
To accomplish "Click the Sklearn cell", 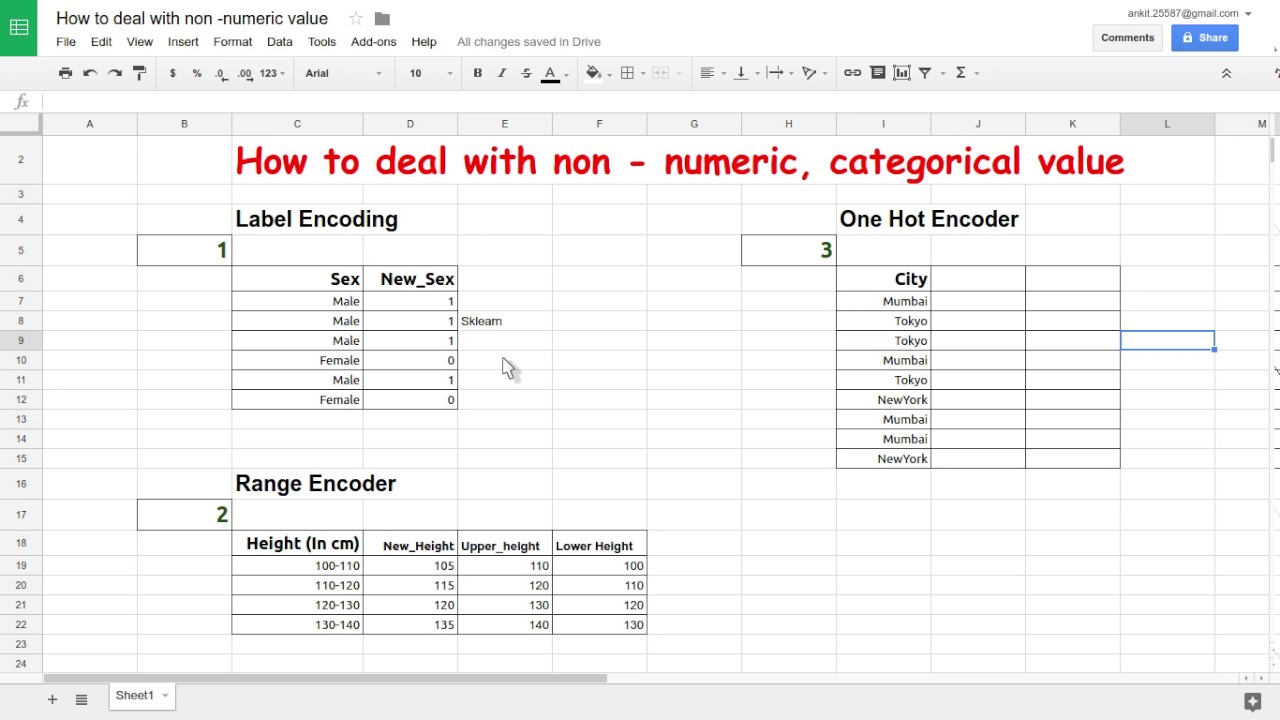I will coord(505,321).
